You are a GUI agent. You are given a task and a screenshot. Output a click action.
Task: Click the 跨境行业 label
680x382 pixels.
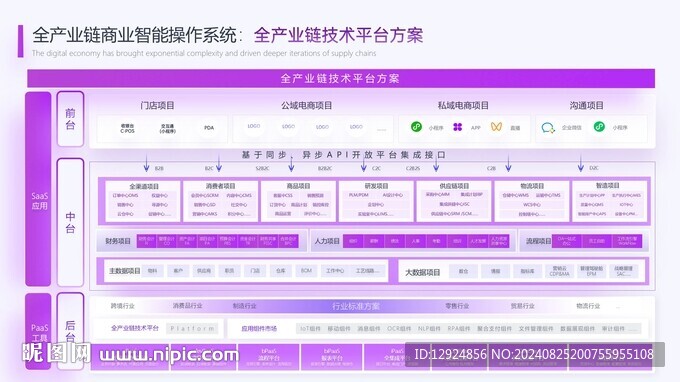(123, 306)
